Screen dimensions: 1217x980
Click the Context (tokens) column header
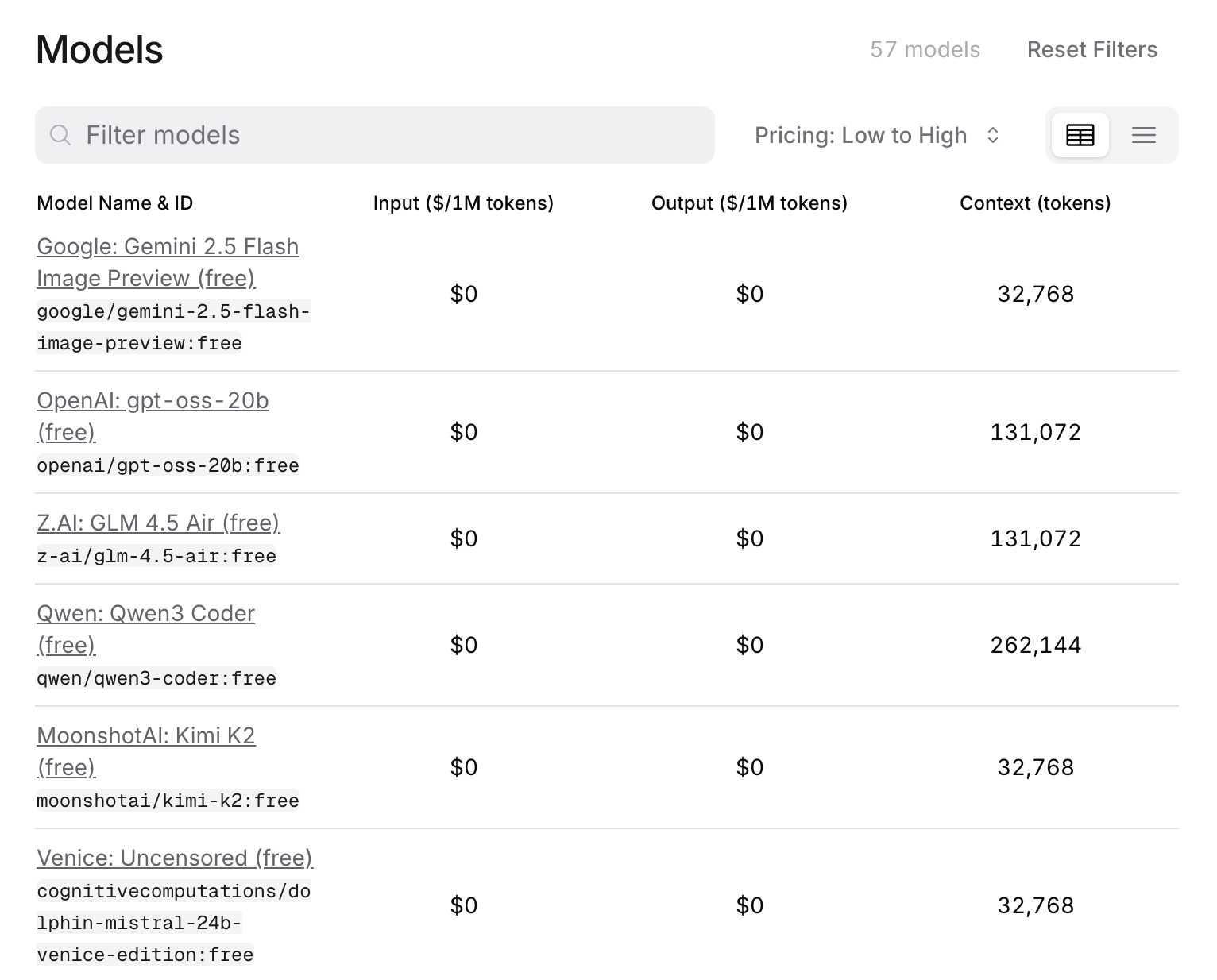(x=1034, y=203)
